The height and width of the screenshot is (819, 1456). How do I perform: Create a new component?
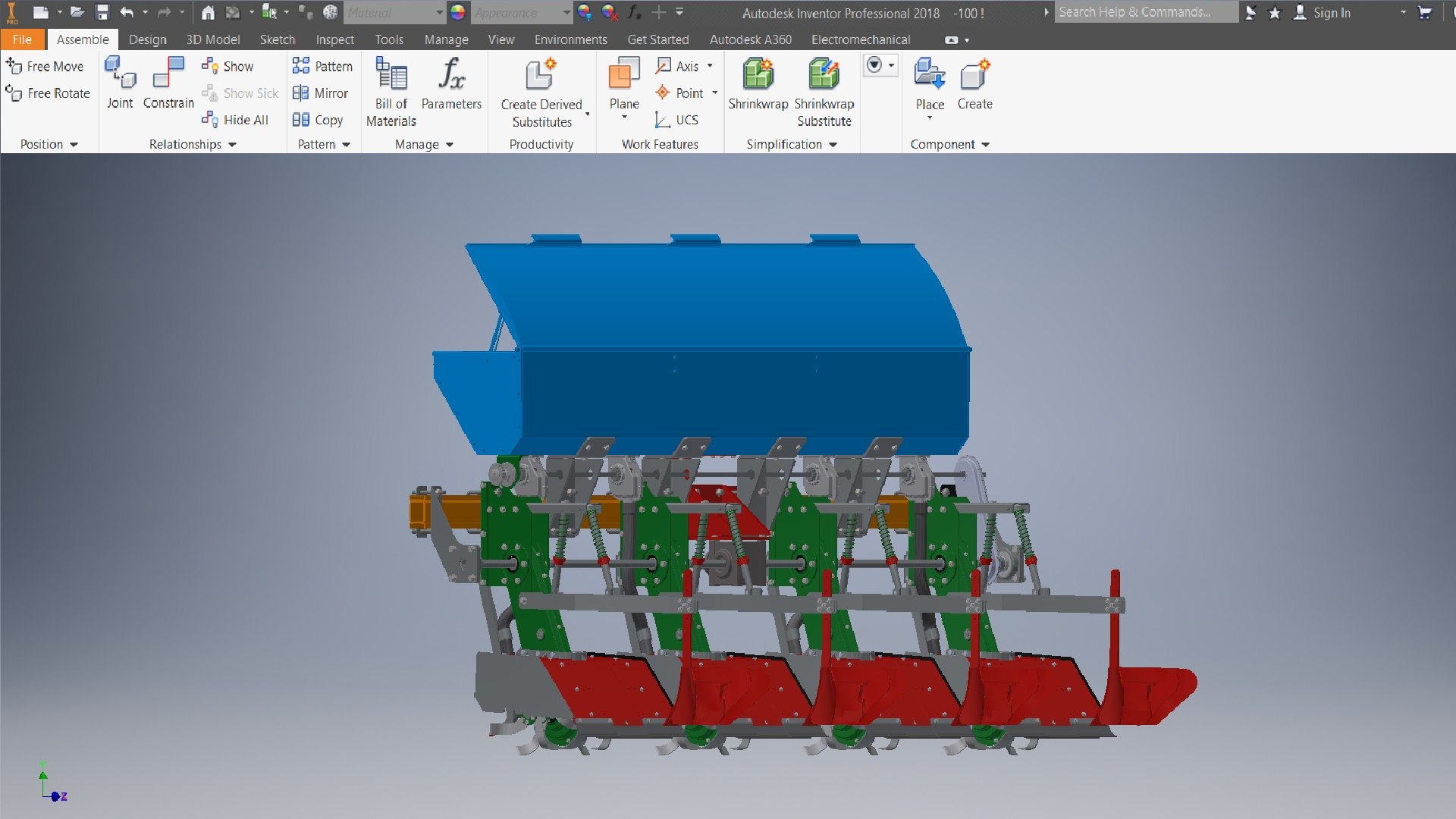(x=974, y=83)
